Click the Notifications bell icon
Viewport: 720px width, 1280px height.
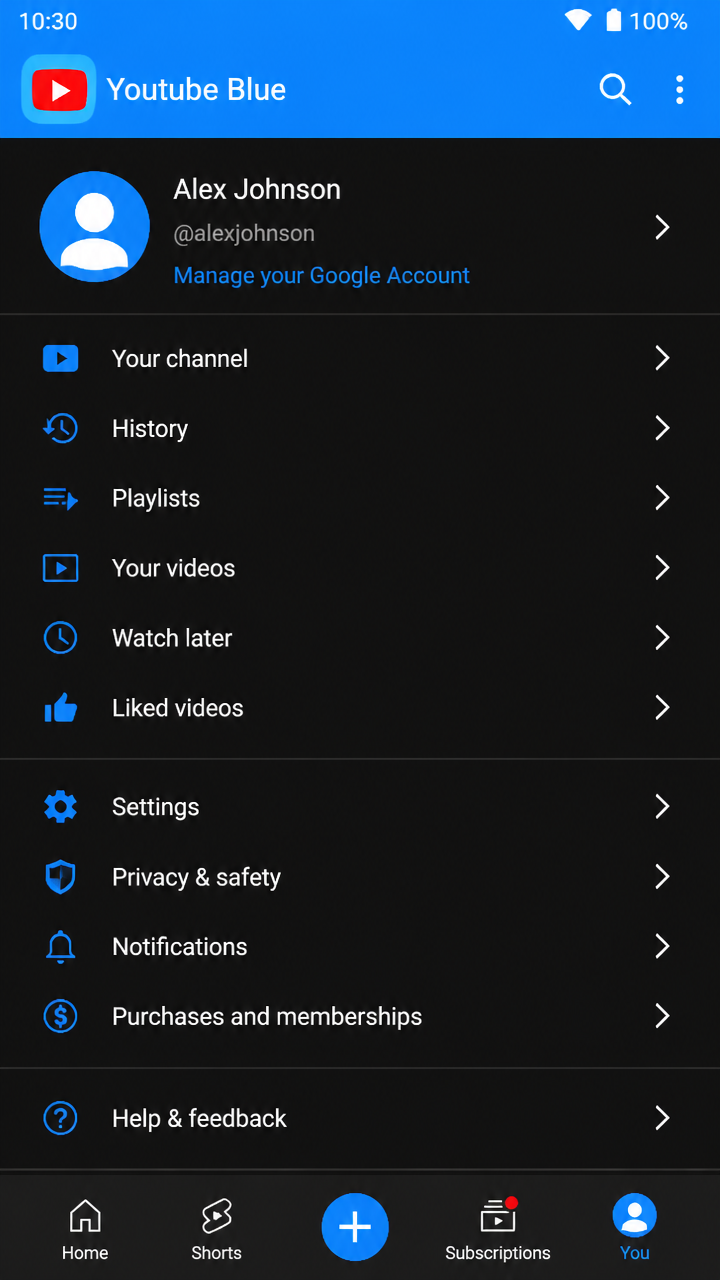[61, 947]
